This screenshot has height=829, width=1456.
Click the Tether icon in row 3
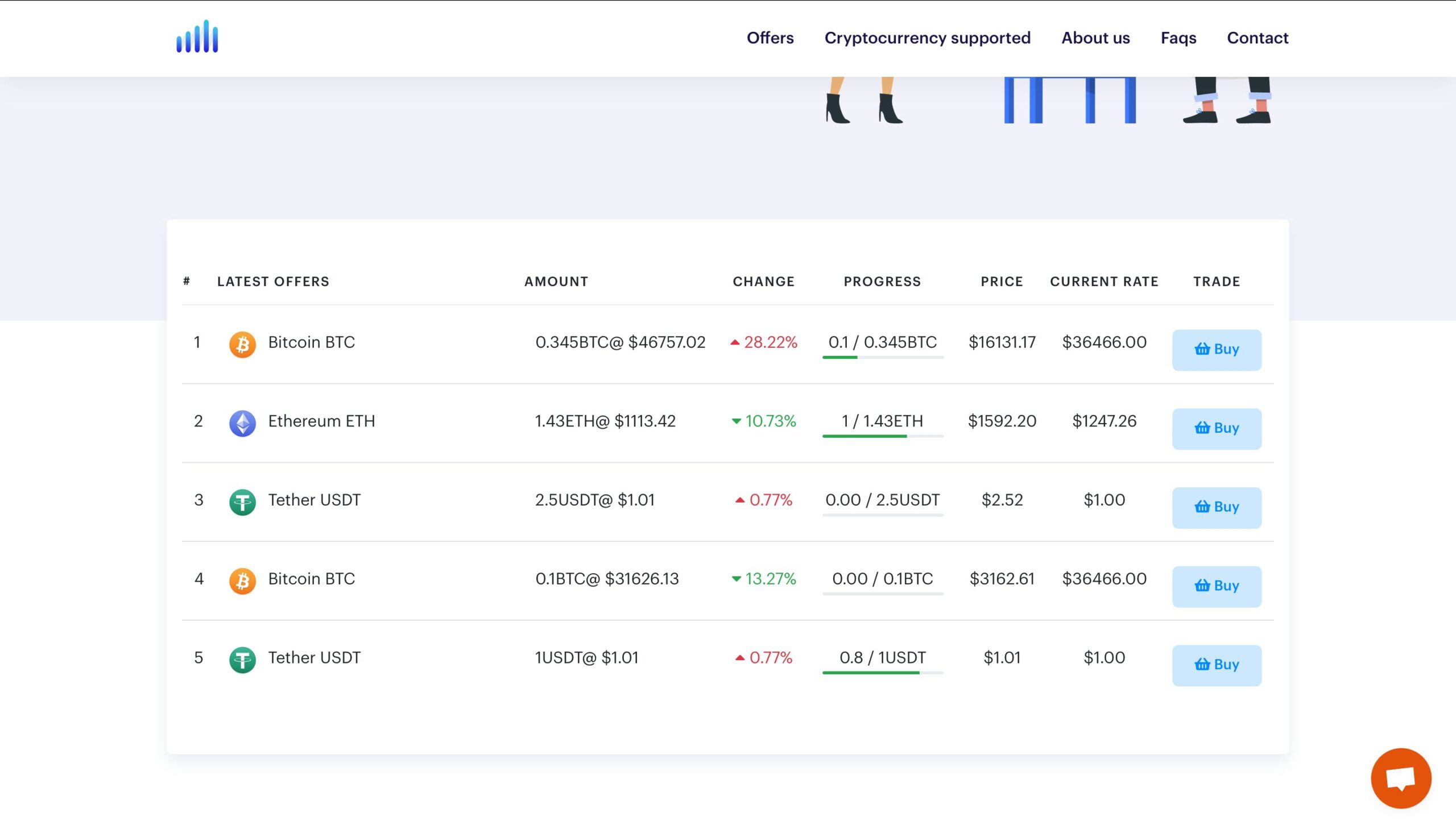[242, 501]
